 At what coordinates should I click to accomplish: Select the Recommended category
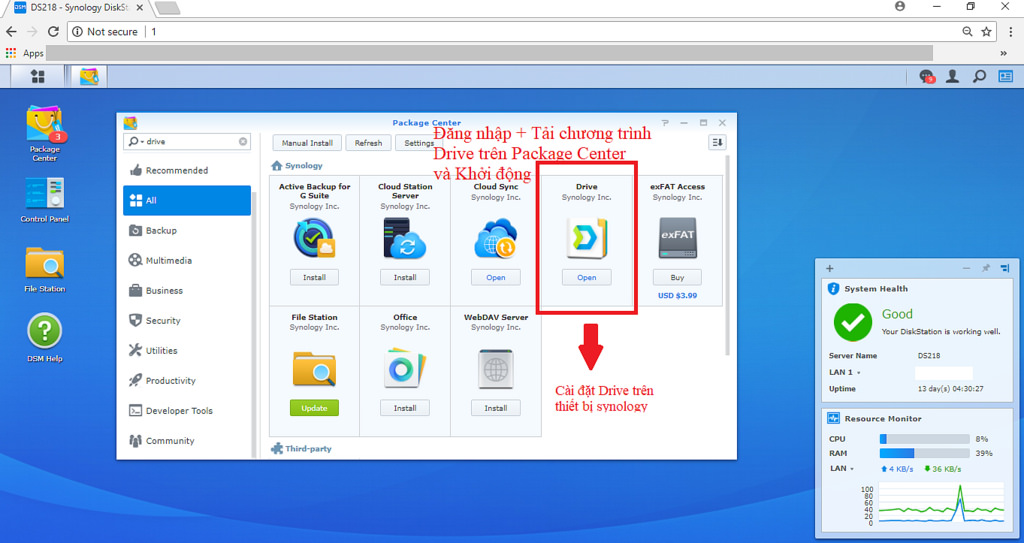(187, 170)
